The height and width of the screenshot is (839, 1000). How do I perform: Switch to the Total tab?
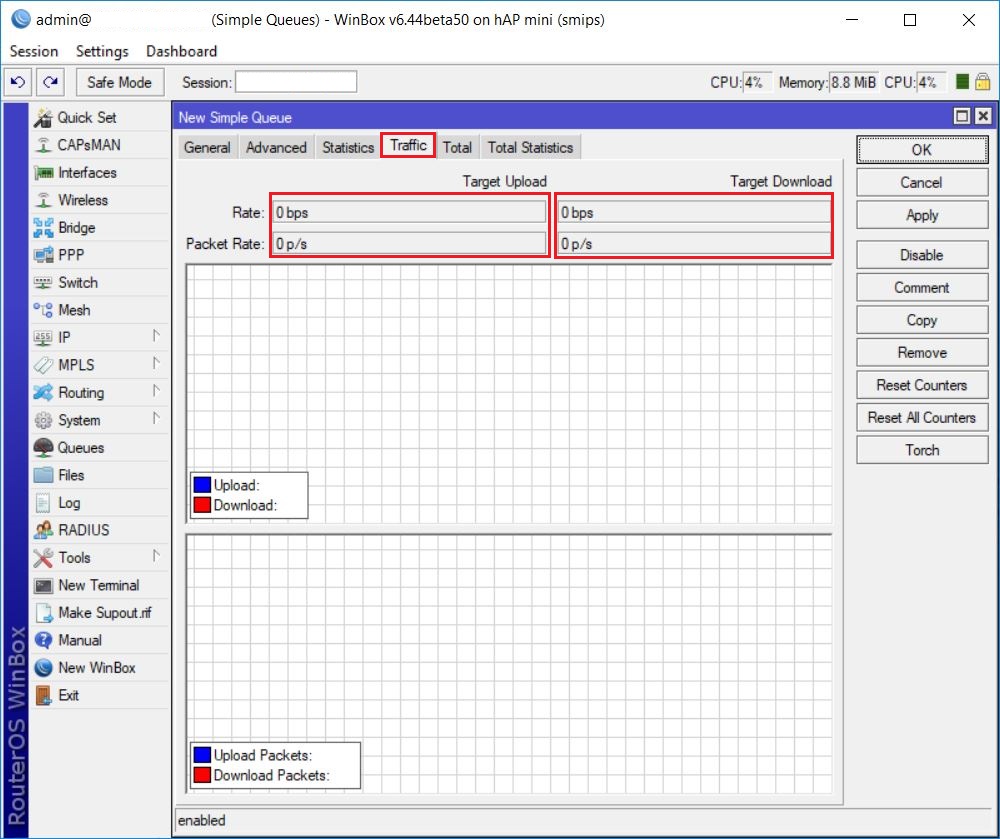[457, 147]
